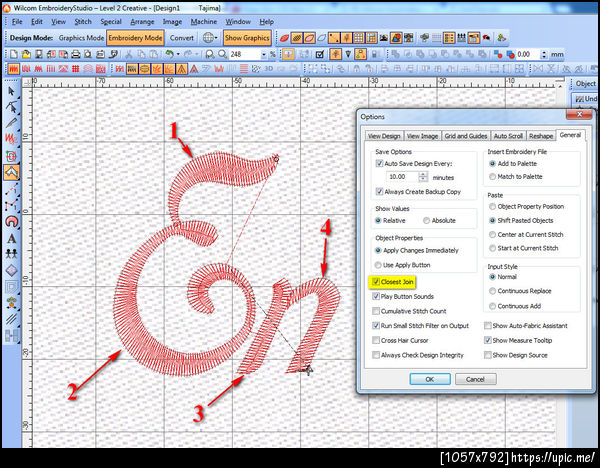Screen dimensions: 600x468
Task: Switch to Graphics Mode
Action: (81, 38)
